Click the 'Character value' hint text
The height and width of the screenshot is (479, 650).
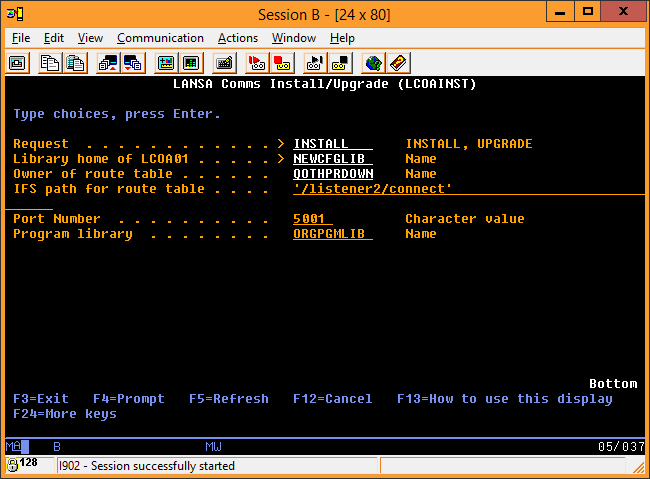pyautogui.click(x=465, y=219)
